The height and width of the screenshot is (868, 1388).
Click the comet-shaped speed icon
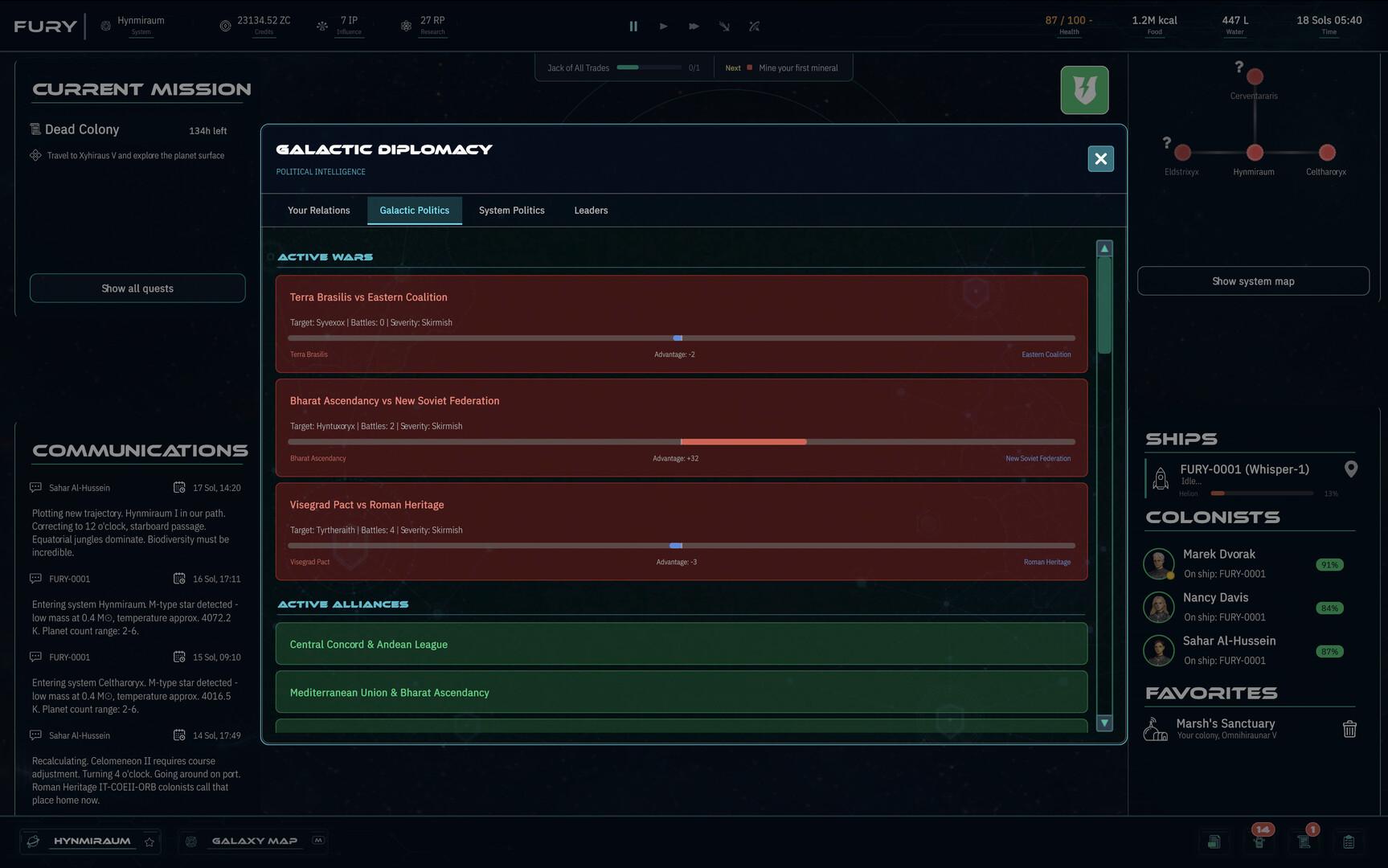724,27
